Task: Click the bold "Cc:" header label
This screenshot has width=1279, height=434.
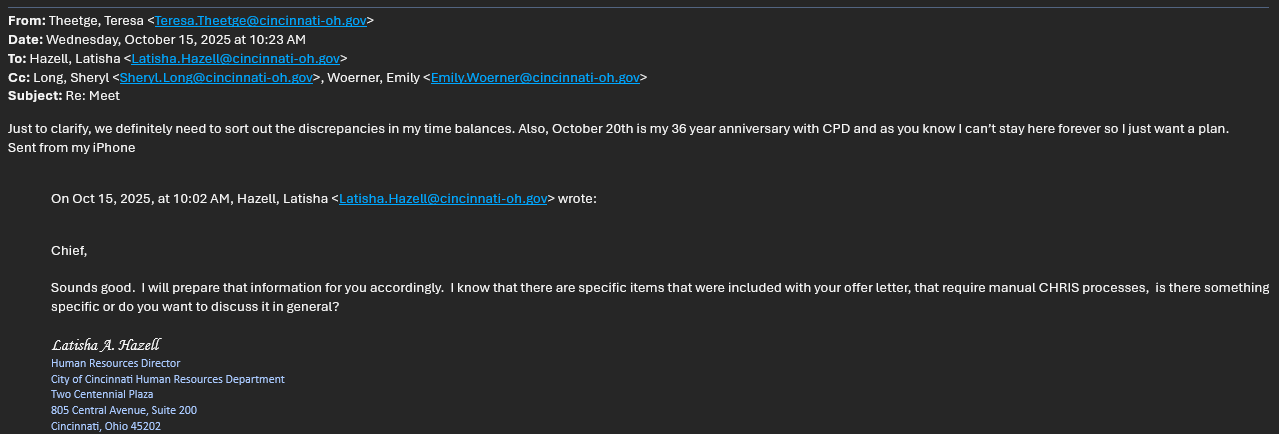Action: pyautogui.click(x=19, y=77)
